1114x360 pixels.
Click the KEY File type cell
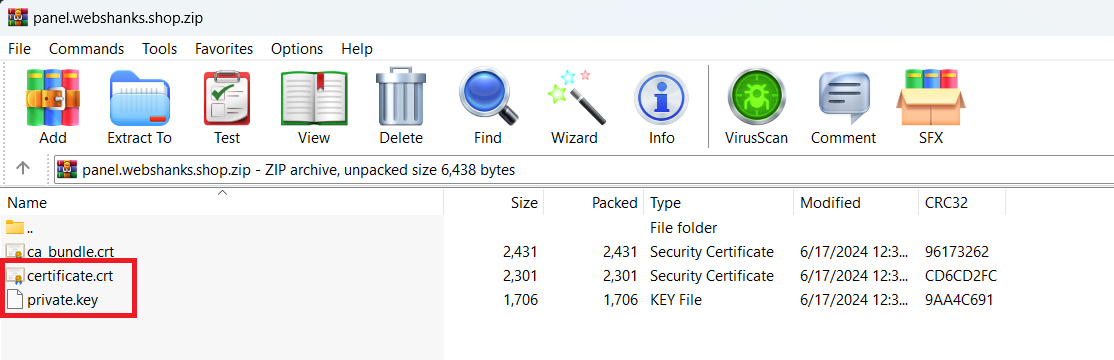click(676, 300)
